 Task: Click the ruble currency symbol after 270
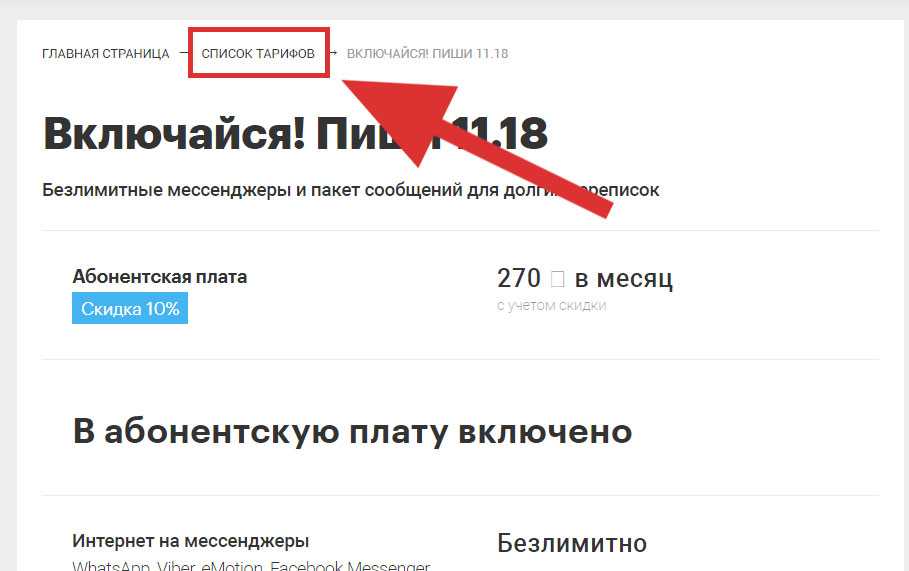point(557,279)
